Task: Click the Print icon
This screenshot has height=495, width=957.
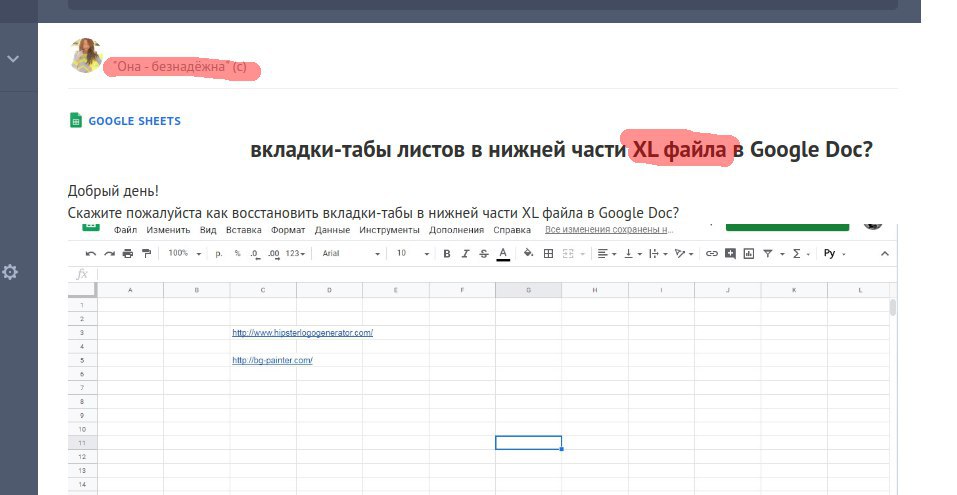Action: point(128,253)
